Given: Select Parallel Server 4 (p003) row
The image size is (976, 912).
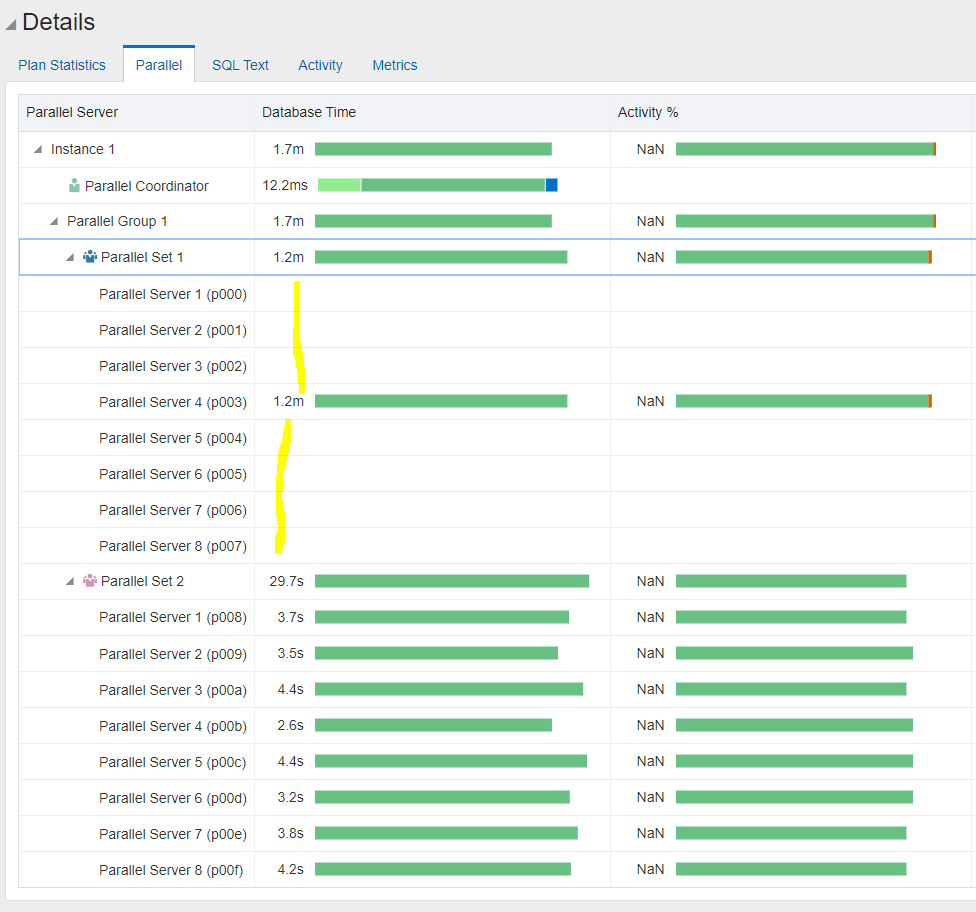Looking at the screenshot, I should (497, 402).
